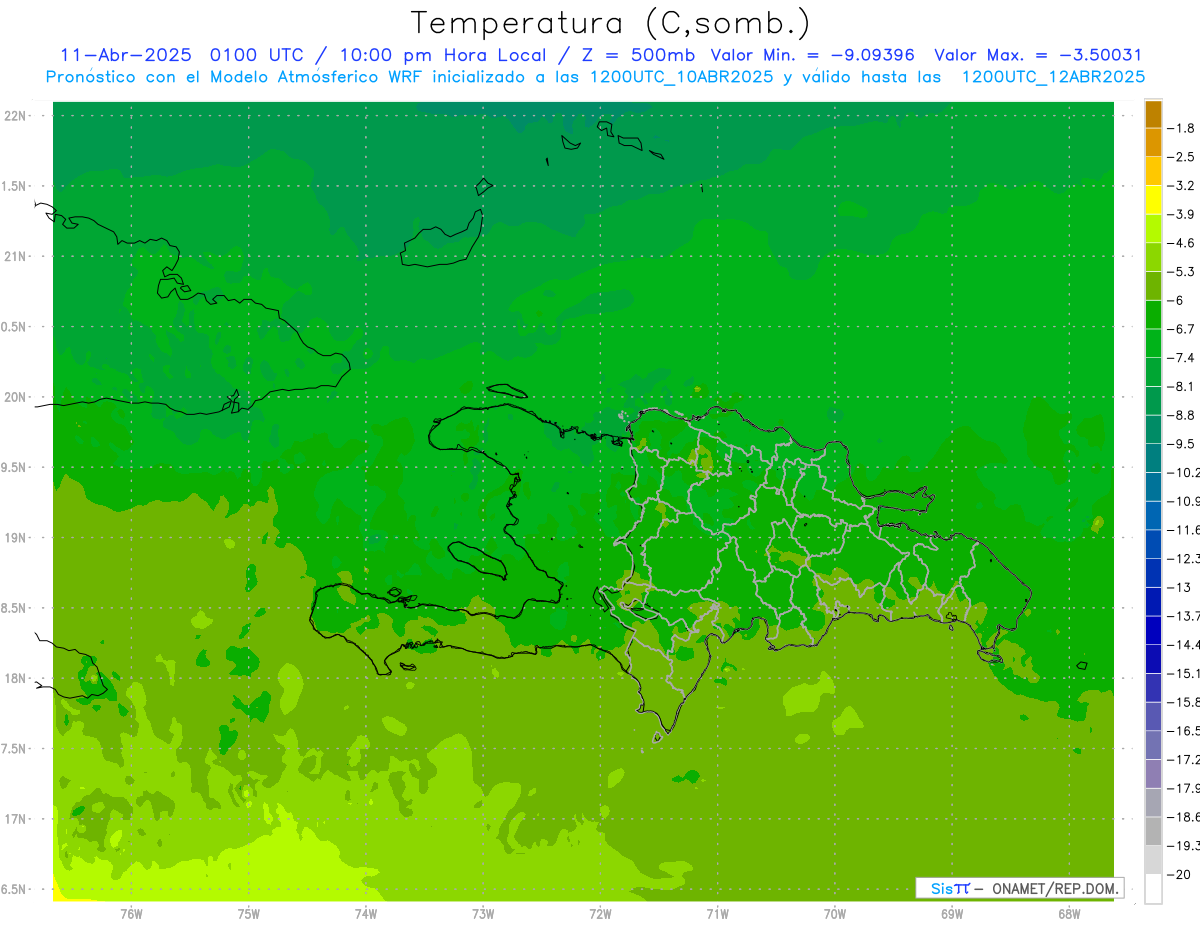
Task: Click the '68W' longitude axis label
Action: [x=1069, y=914]
